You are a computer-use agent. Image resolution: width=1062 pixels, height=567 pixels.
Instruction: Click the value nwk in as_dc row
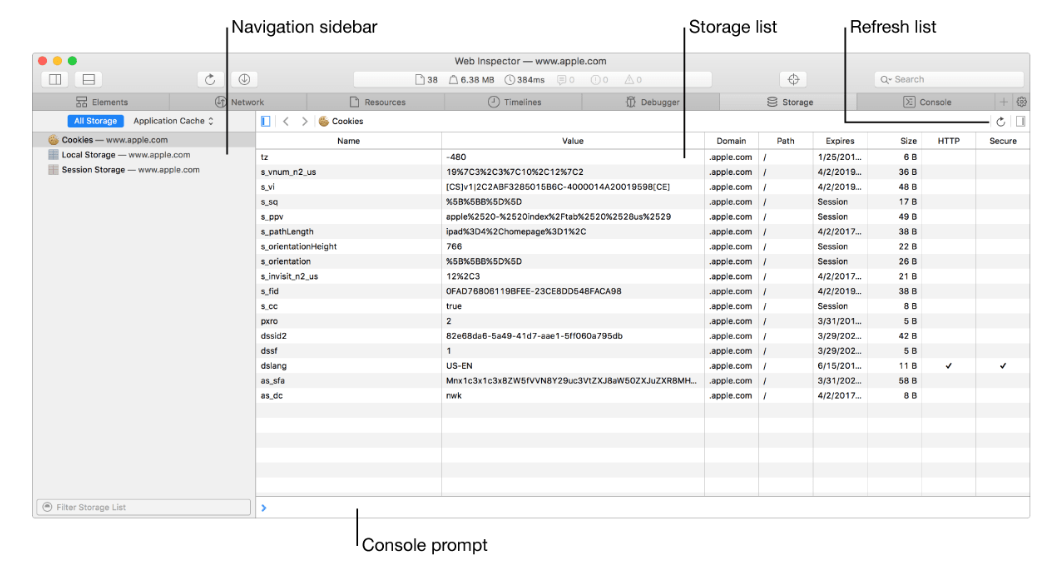pyautogui.click(x=454, y=396)
